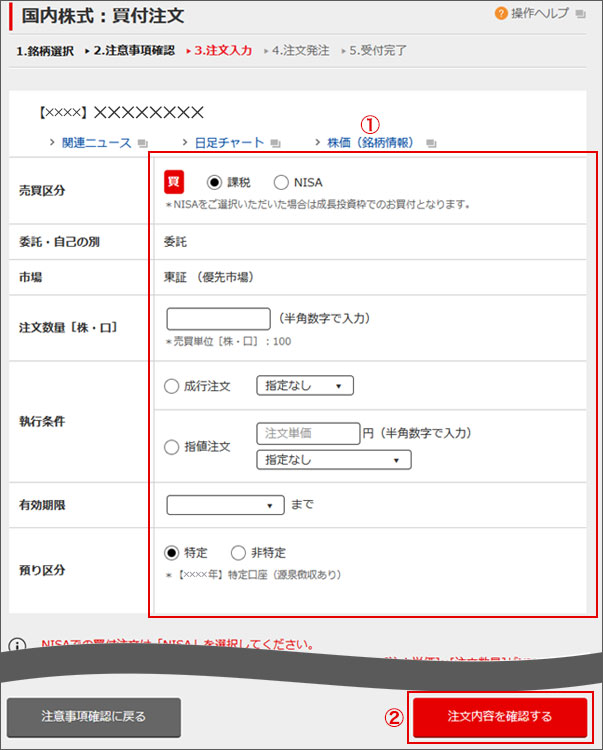Image resolution: width=603 pixels, height=750 pixels.
Task: Select the 課税 radio button
Action: (213, 183)
